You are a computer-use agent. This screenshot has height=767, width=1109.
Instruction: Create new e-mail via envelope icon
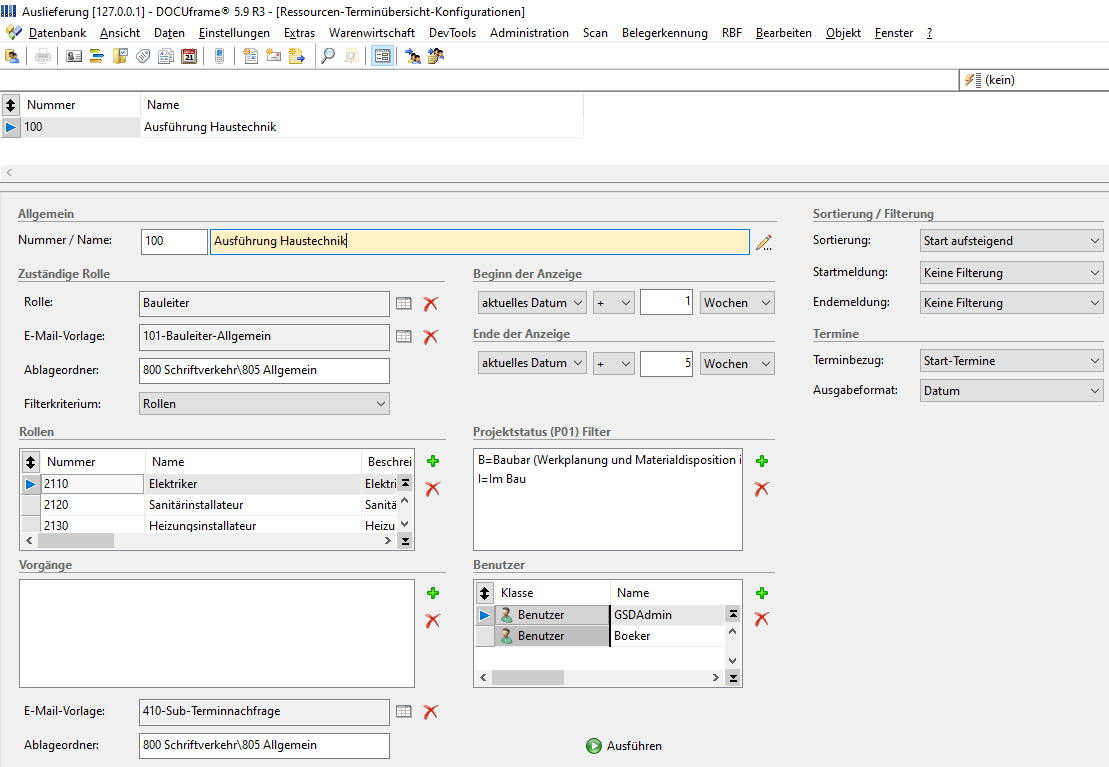[274, 57]
